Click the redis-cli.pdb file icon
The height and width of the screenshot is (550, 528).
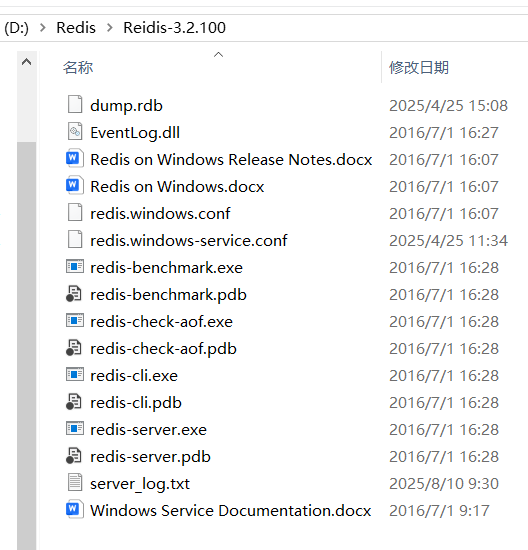(x=74, y=402)
